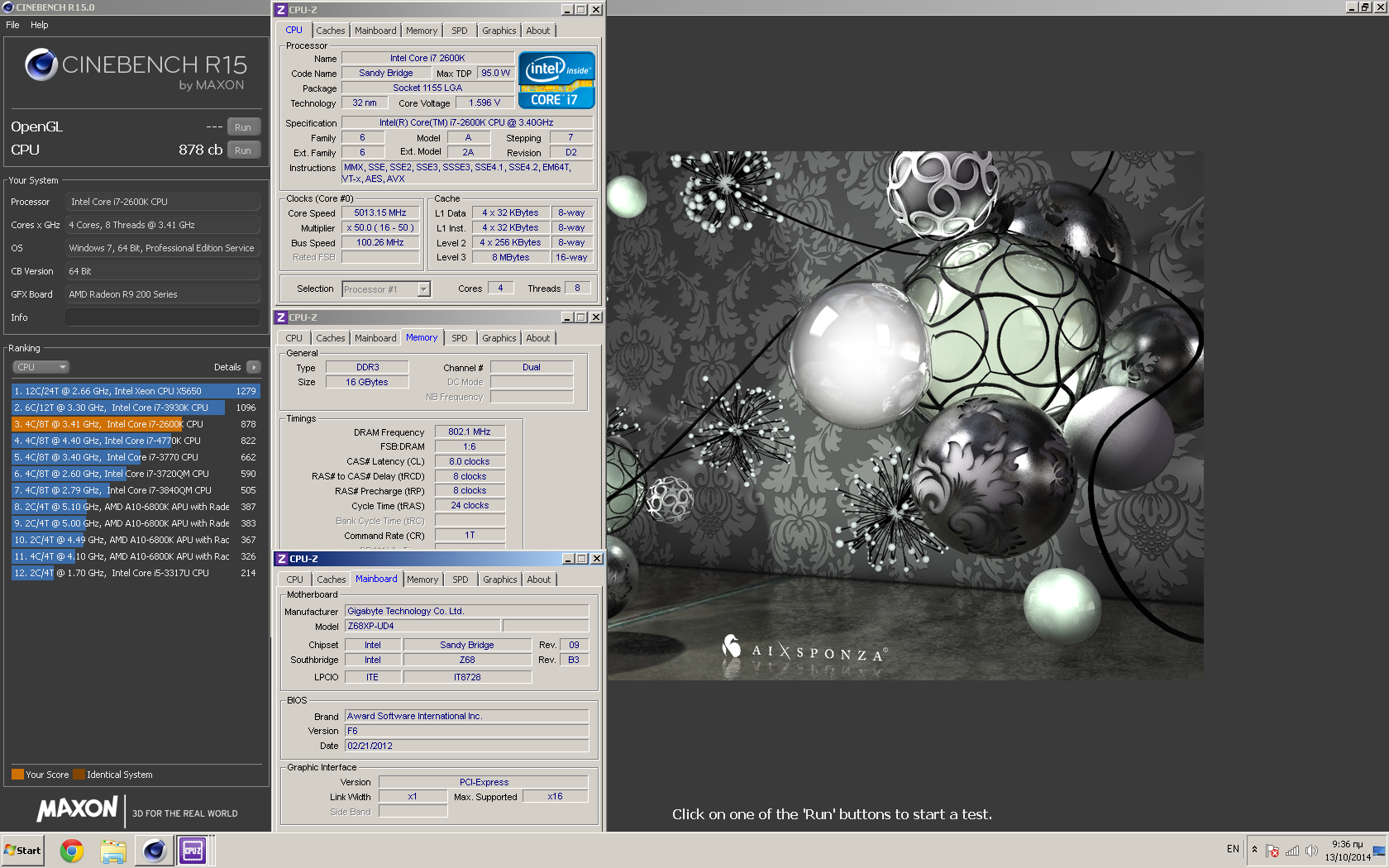The width and height of the screenshot is (1389, 868).
Task: Open SPD tab in middle CPU-Z window
Action: 460,338
